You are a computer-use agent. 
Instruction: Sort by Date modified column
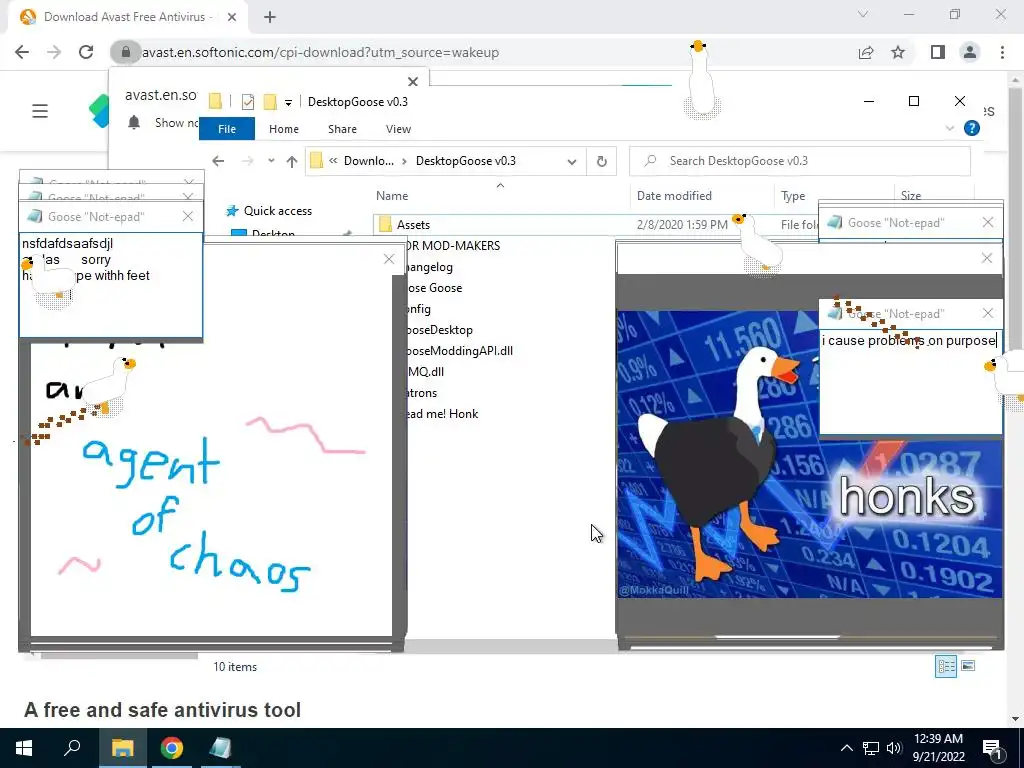[x=674, y=195]
